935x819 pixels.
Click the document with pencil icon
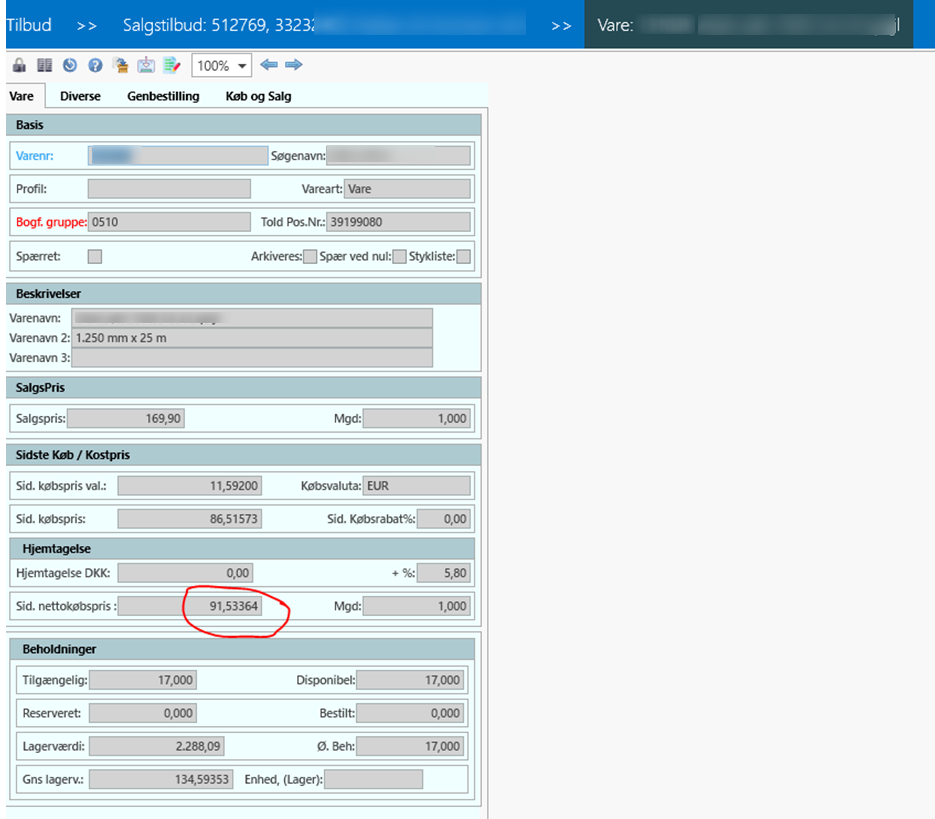pos(172,65)
